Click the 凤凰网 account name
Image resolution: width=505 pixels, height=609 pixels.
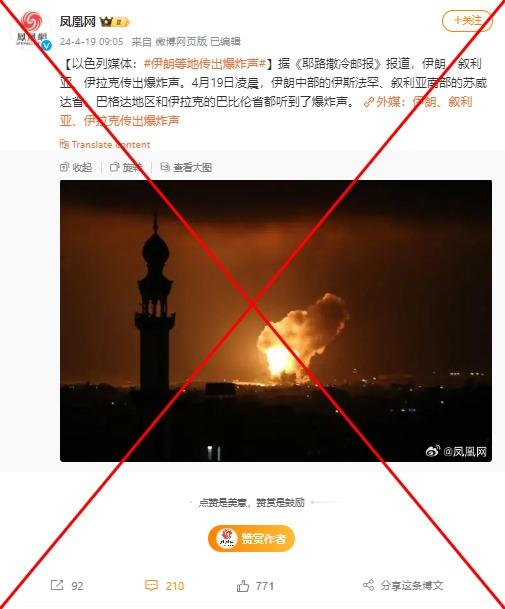78,22
